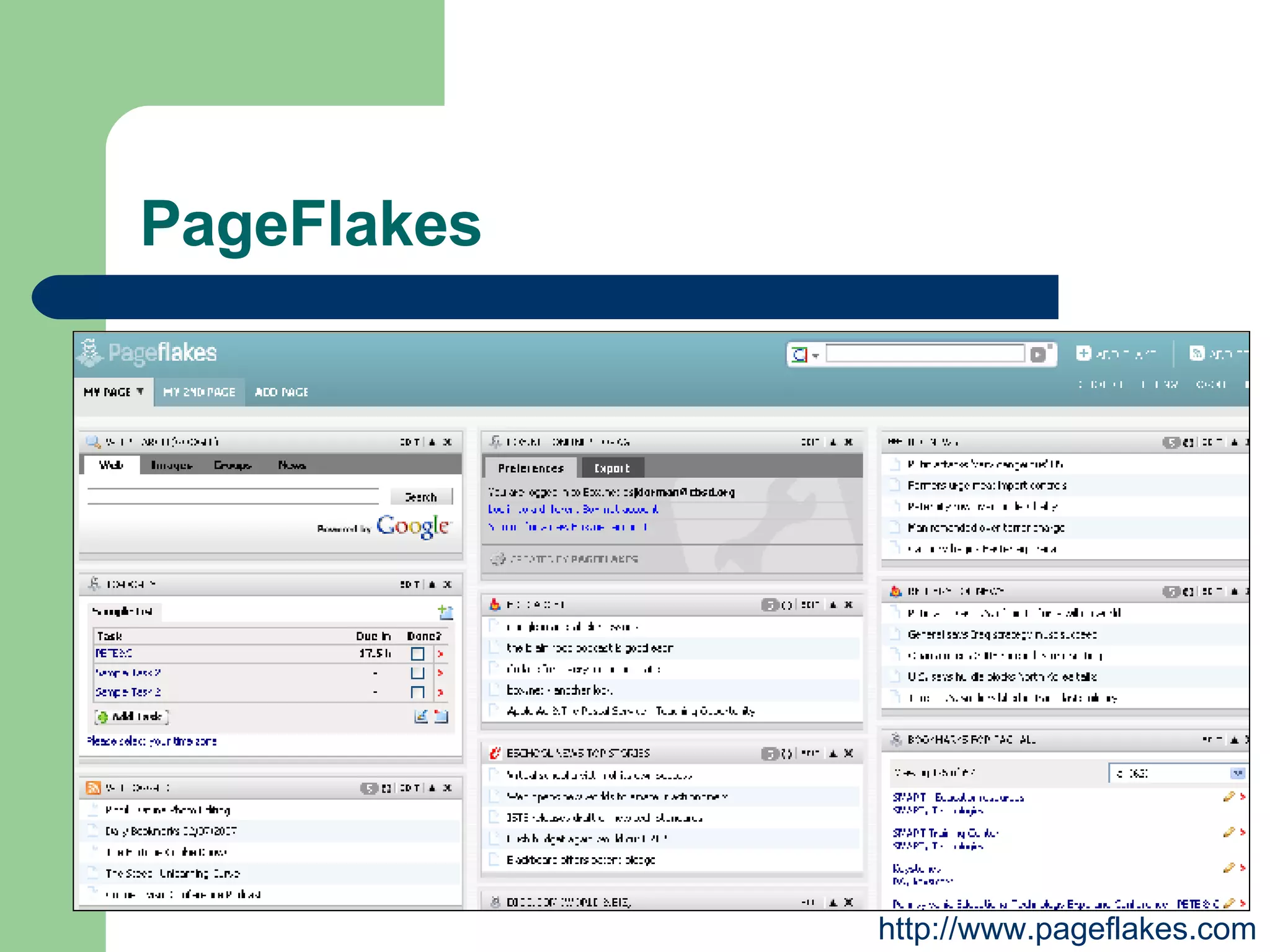Collapse the BBC news flake
Viewport: 1270px width, 952px height.
click(x=1235, y=442)
